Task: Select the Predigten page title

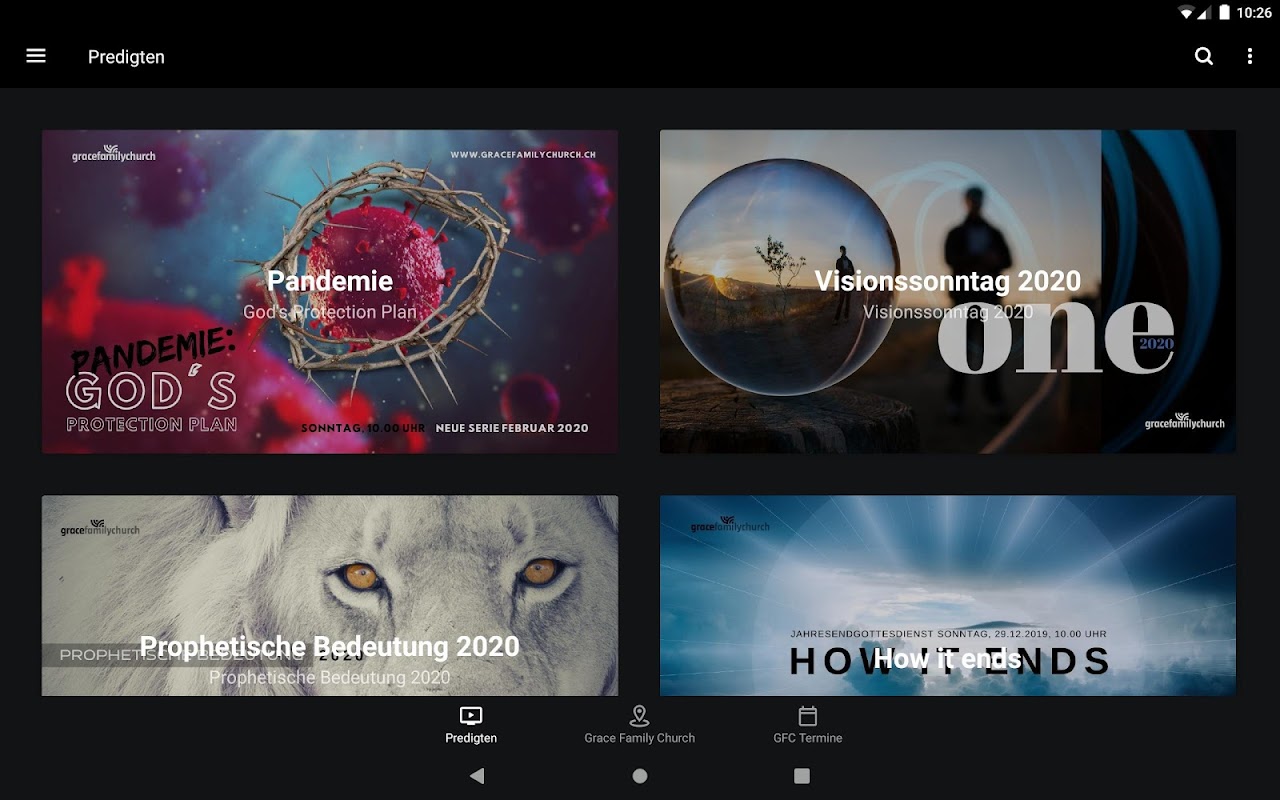Action: (126, 57)
